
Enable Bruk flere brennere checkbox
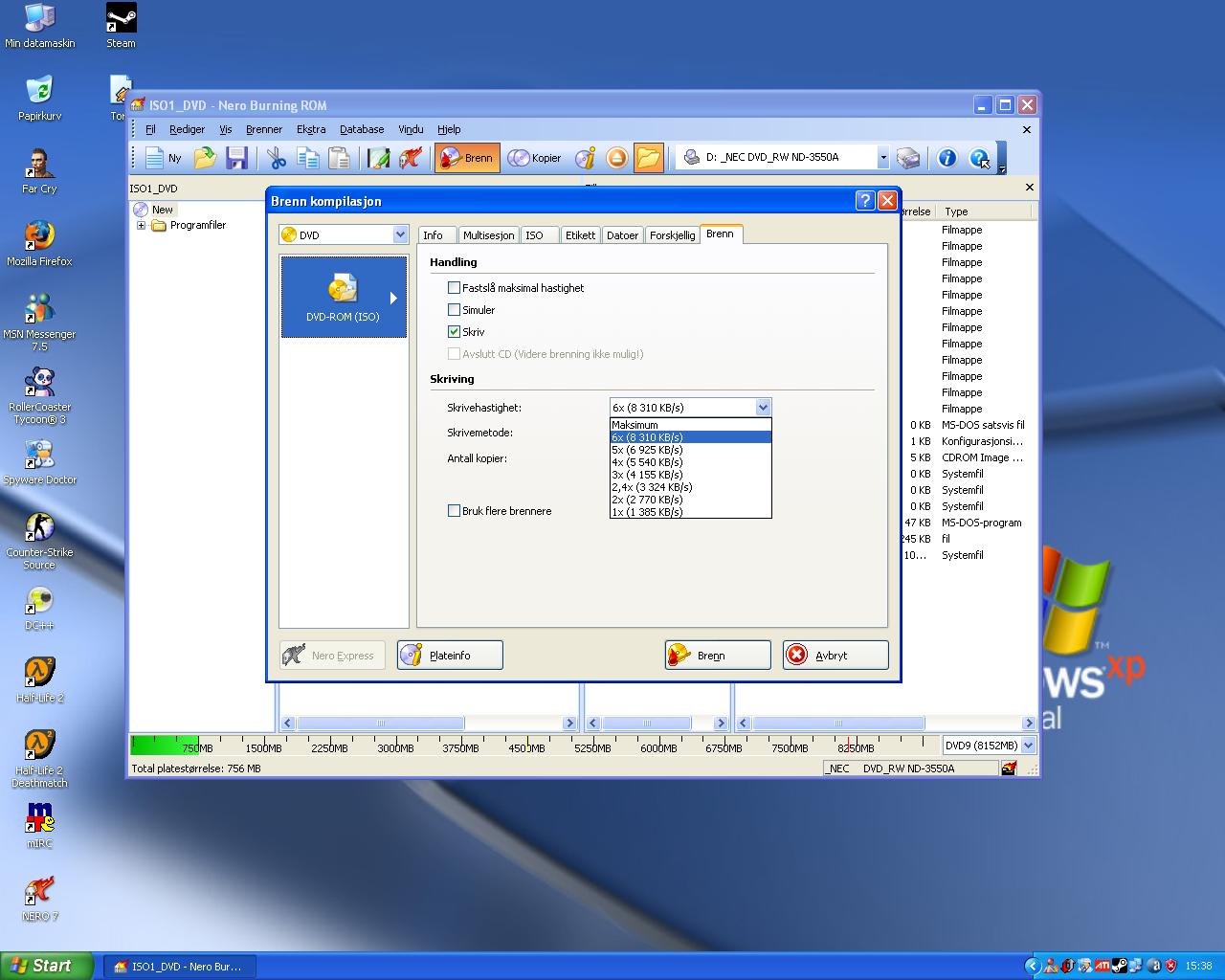(454, 510)
